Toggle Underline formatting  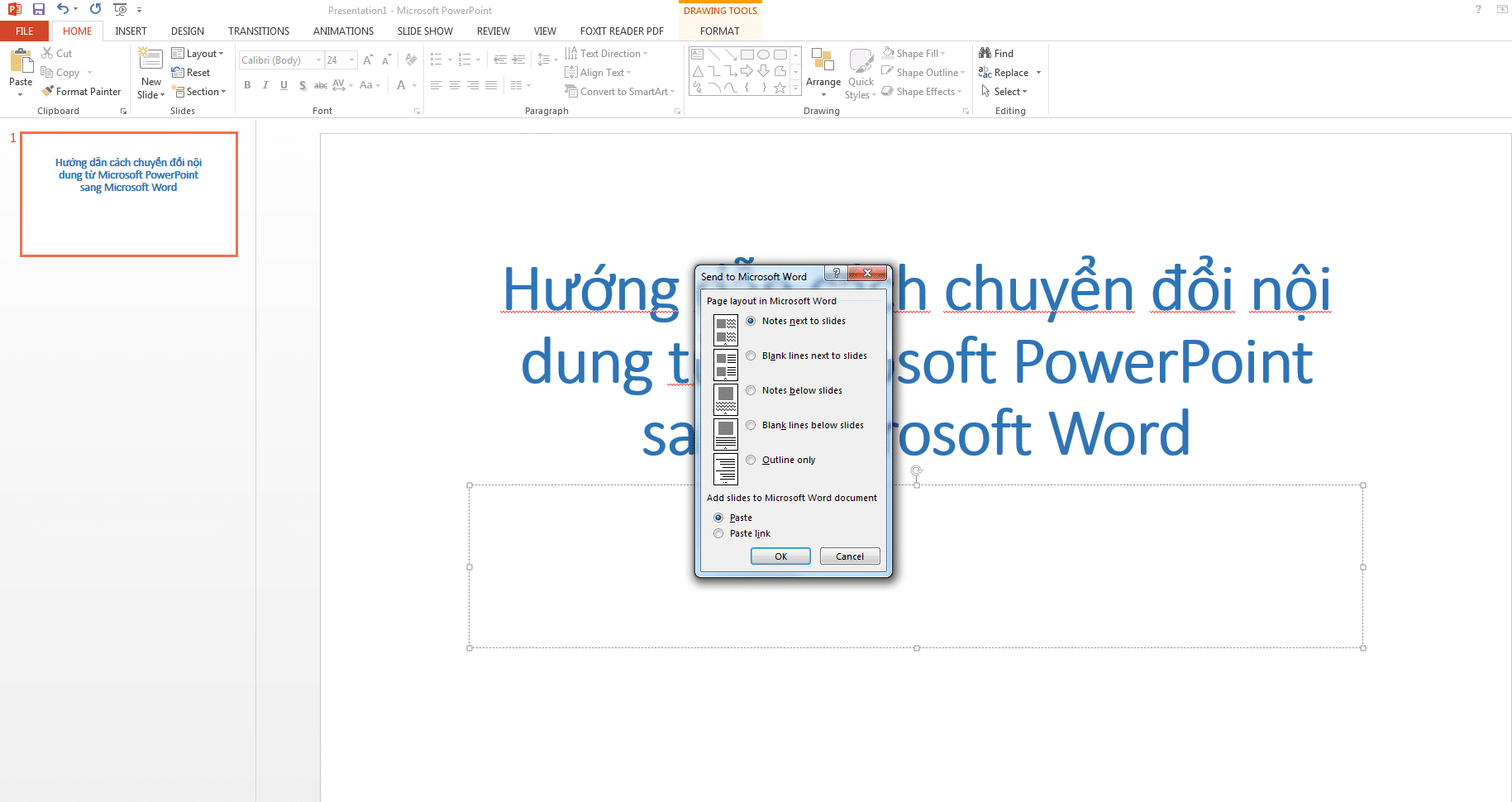pyautogui.click(x=284, y=85)
